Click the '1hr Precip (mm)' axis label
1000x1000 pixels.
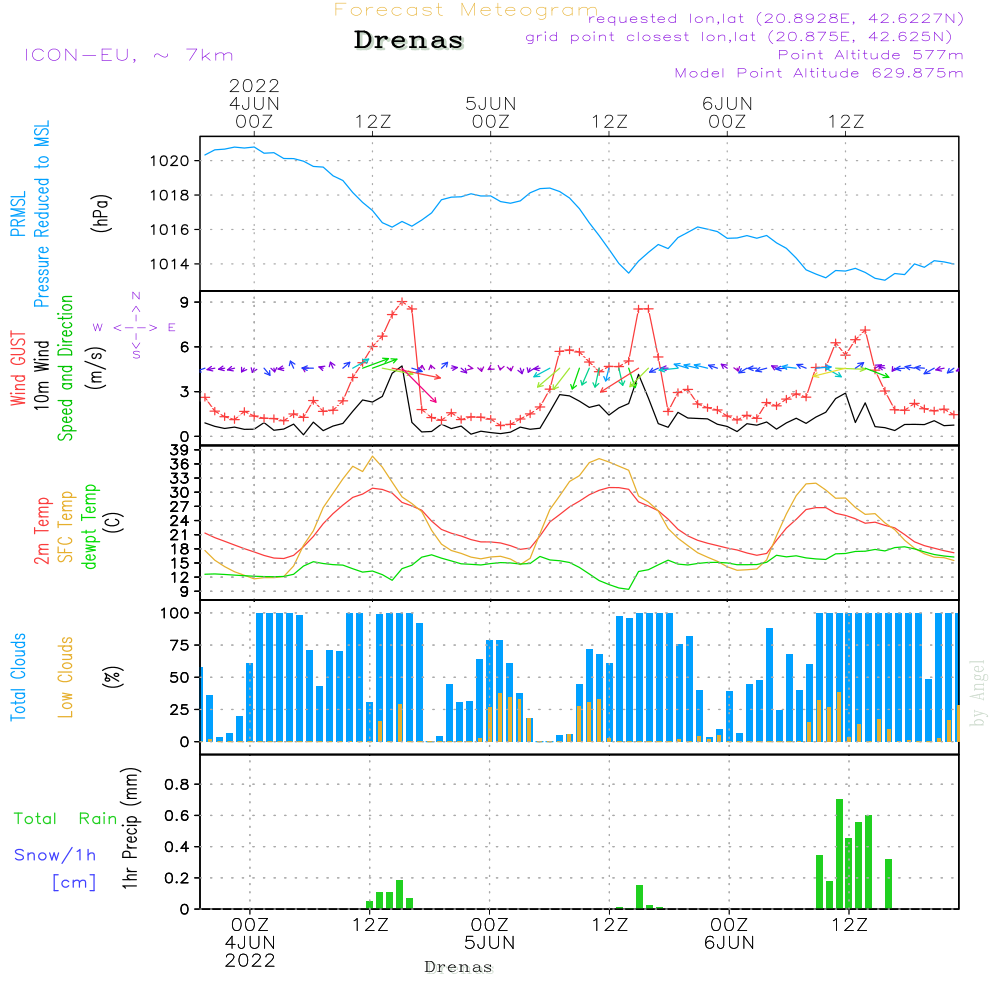click(130, 828)
